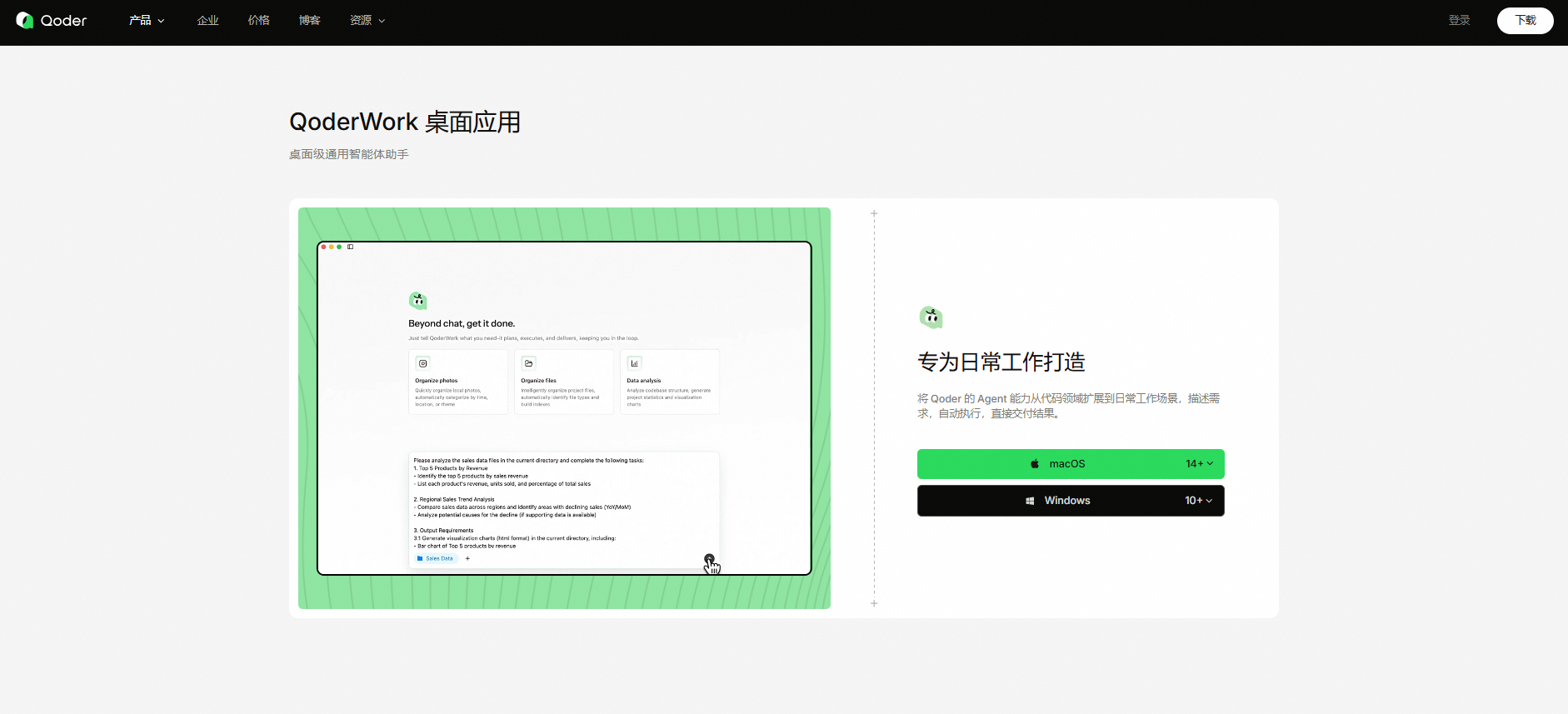Click the Beyond chat, get it done text
This screenshot has width=1568, height=714.
coord(462,323)
